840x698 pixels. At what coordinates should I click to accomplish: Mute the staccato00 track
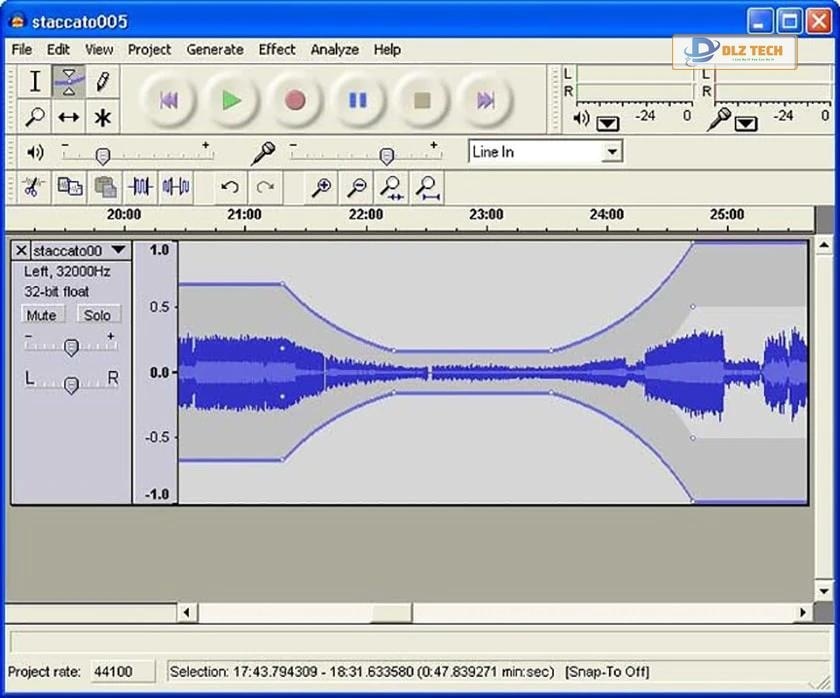42,314
